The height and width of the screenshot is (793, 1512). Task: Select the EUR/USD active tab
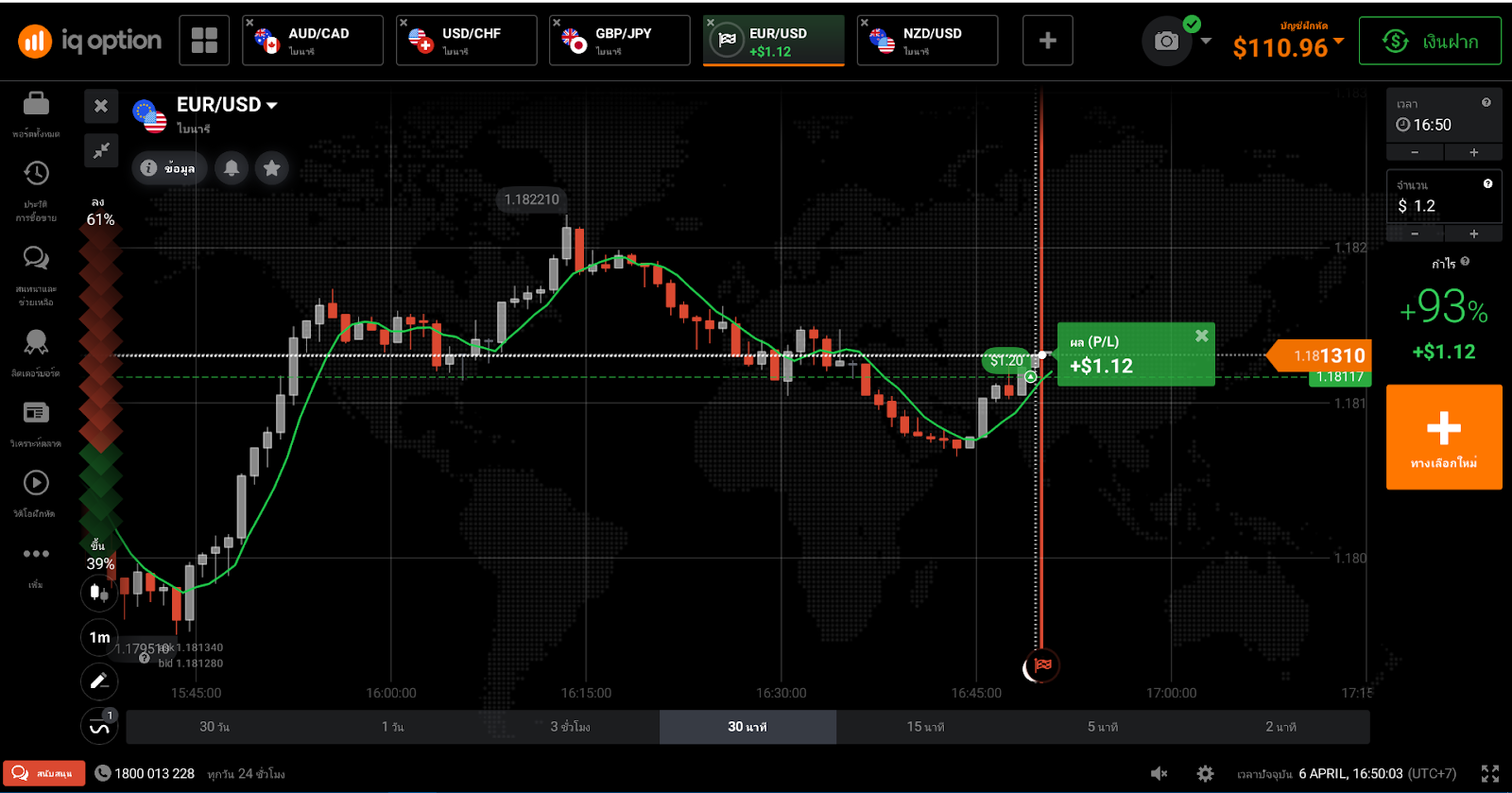coord(774,41)
